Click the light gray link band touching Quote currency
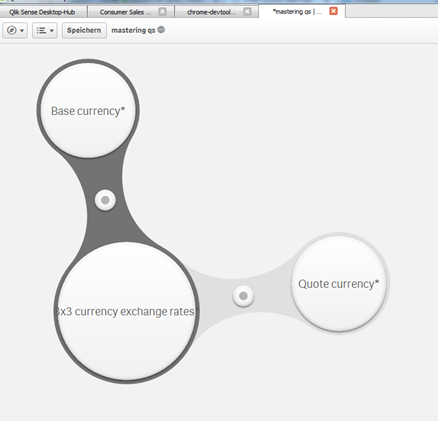Viewport: 438px width, 421px height. (273, 293)
